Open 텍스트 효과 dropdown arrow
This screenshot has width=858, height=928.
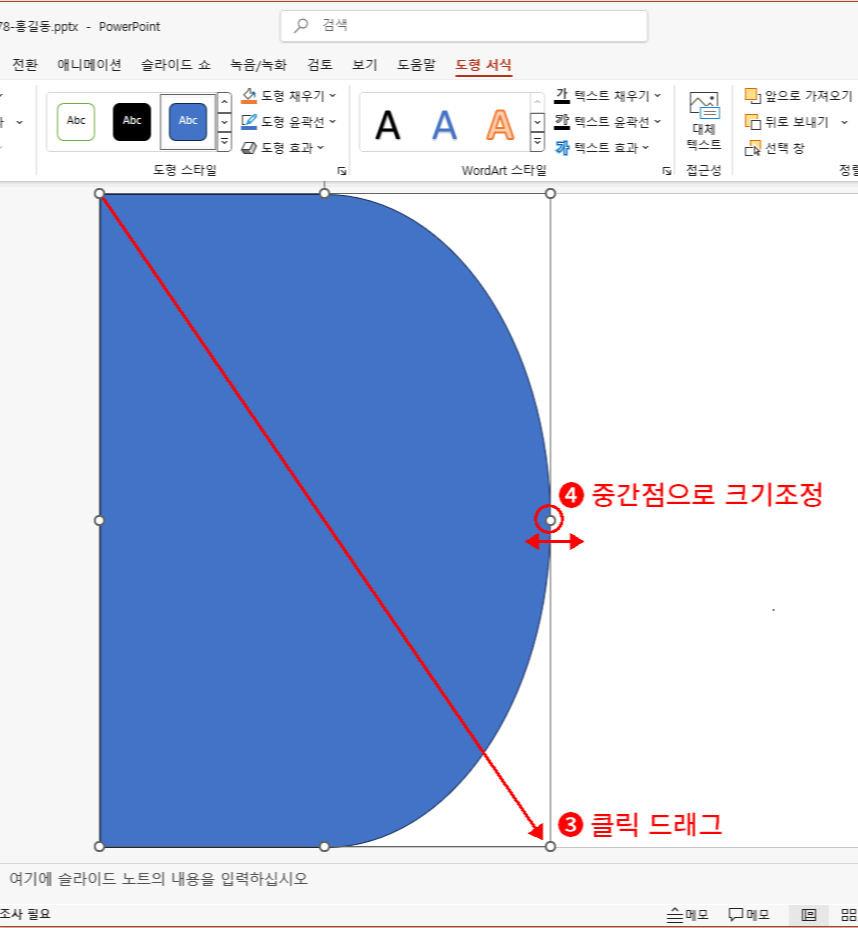pyautogui.click(x=646, y=147)
